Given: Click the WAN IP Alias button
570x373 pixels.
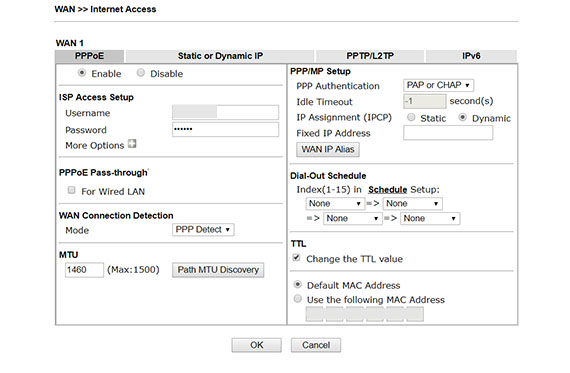Looking at the screenshot, I should tap(328, 149).
